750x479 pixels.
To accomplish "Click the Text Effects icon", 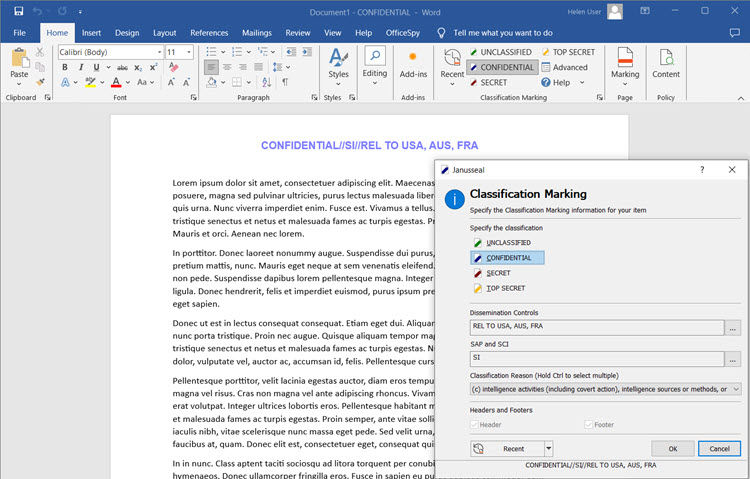I will click(65, 82).
